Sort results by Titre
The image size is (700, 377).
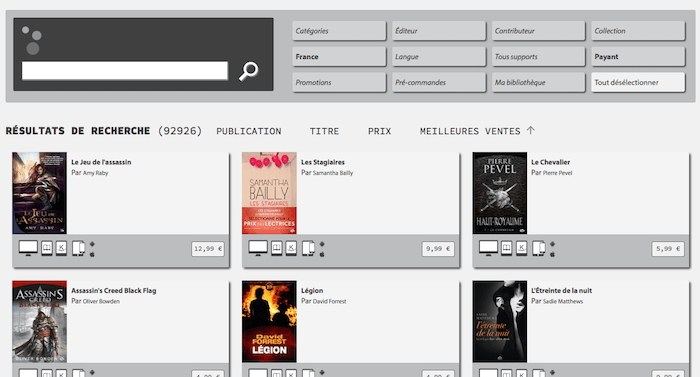click(x=324, y=131)
